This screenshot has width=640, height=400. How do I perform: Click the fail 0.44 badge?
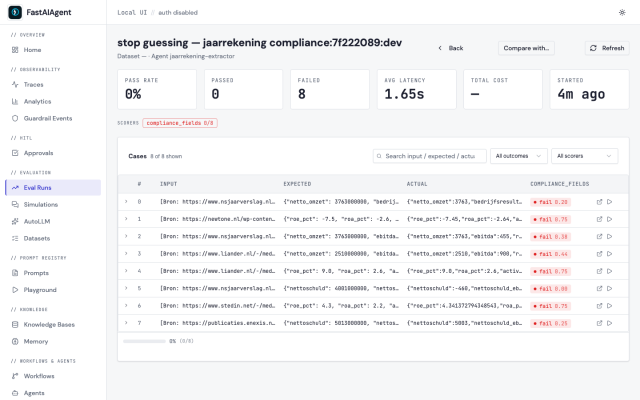(550, 254)
